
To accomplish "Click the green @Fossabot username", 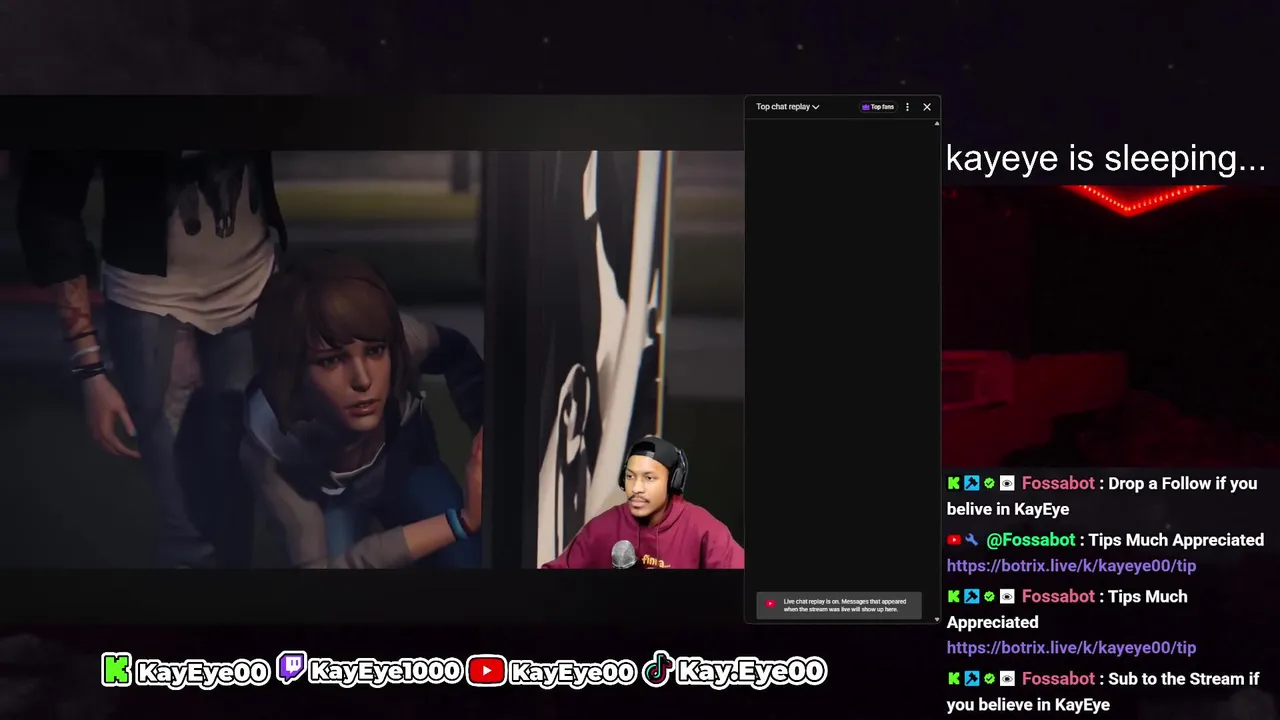I will 1030,540.
